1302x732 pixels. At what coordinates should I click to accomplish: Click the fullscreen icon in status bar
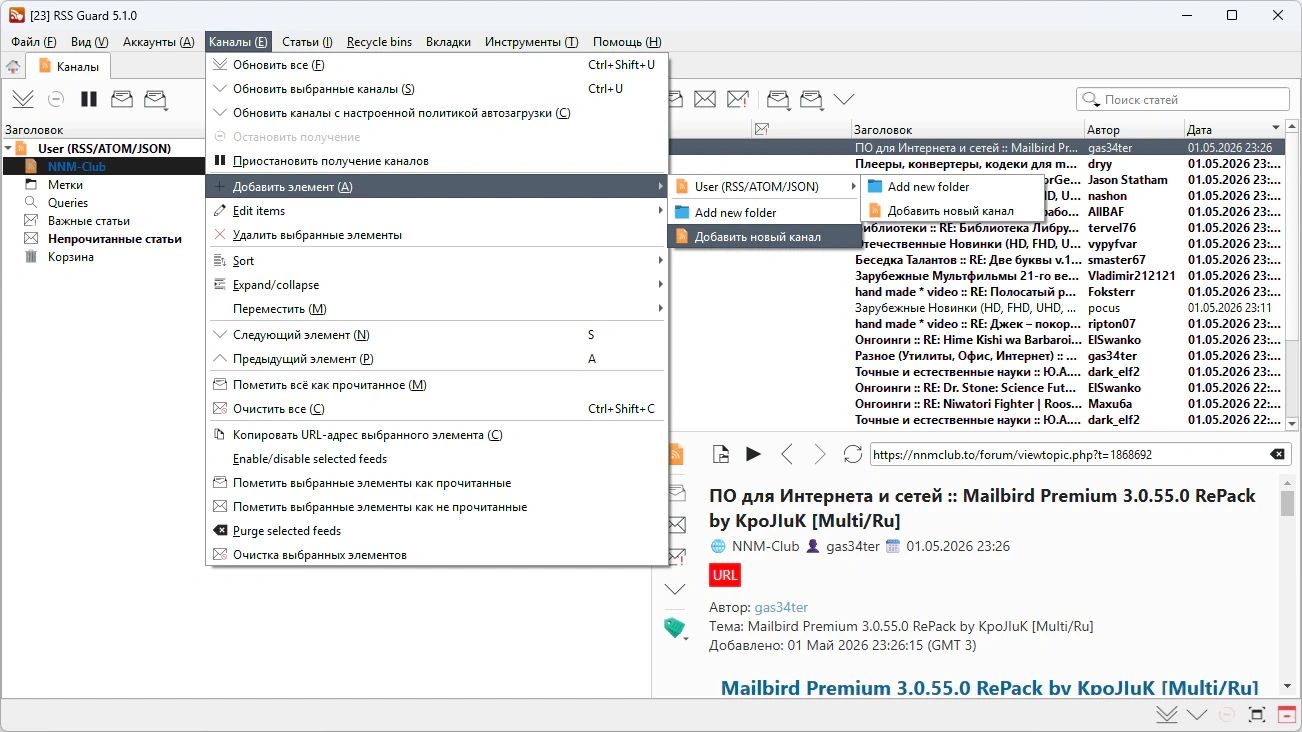click(1257, 714)
